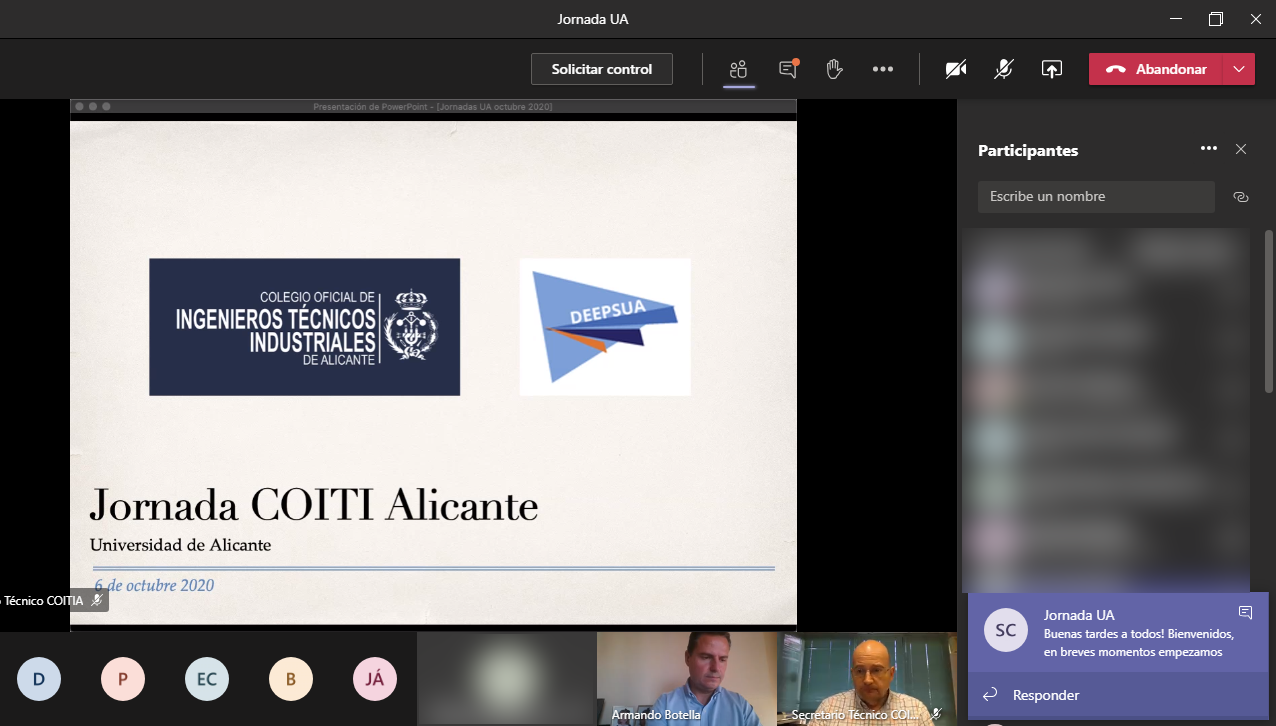Click the Presentación de PowerPoint window title
Image resolution: width=1276 pixels, height=726 pixels.
433,106
